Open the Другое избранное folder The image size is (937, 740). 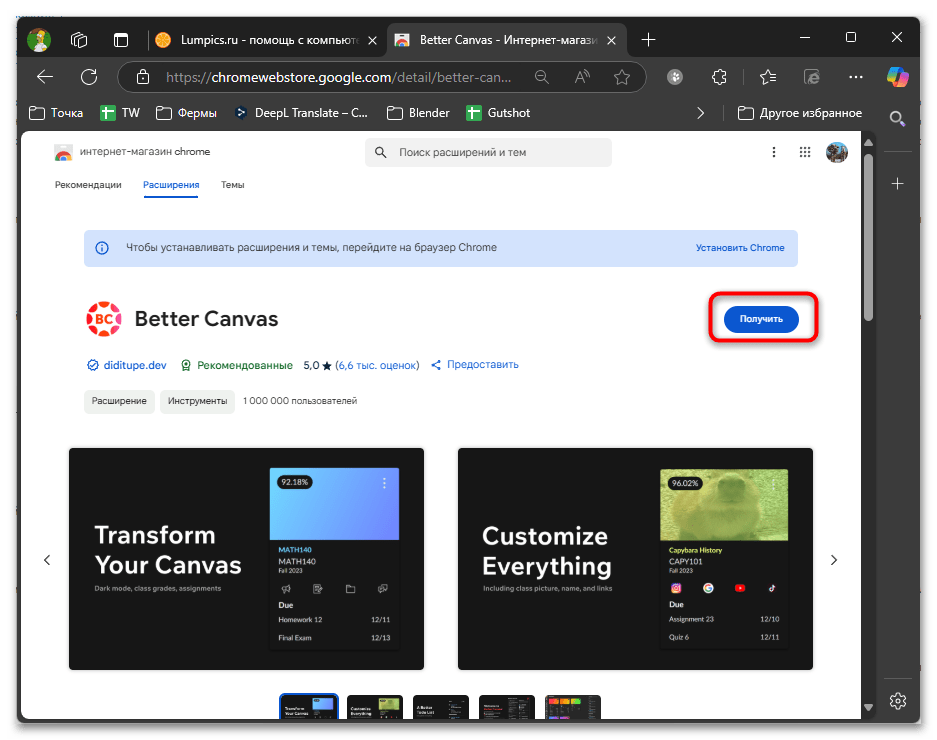800,113
